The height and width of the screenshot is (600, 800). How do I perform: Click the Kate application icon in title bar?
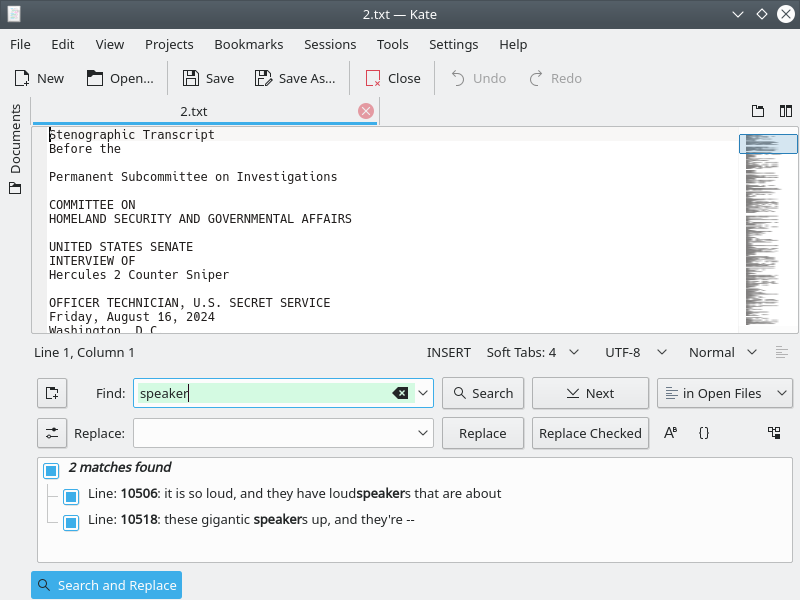pyautogui.click(x=14, y=14)
